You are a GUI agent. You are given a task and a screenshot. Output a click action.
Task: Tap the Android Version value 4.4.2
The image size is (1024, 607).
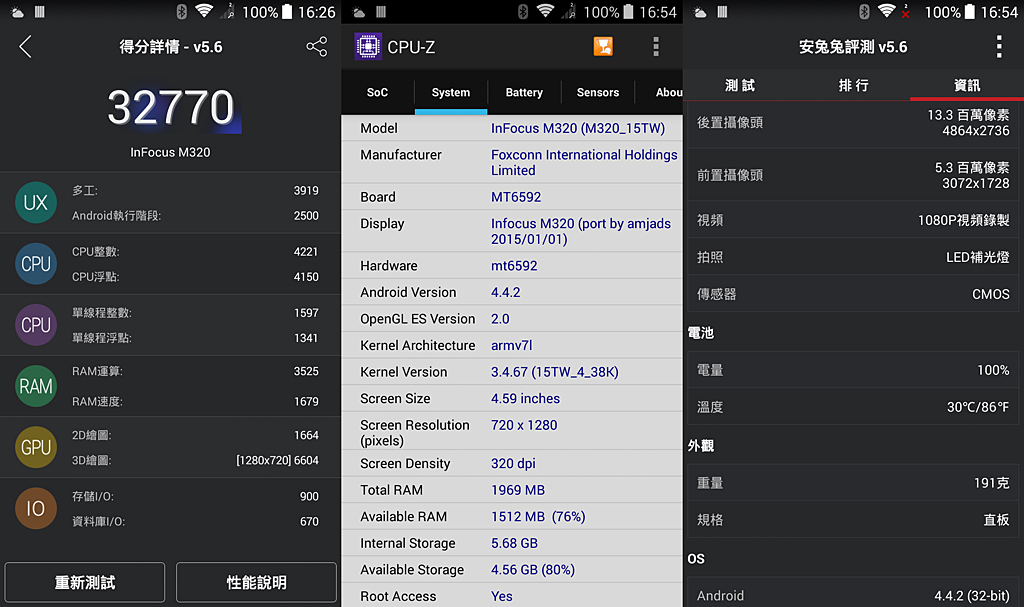505,292
